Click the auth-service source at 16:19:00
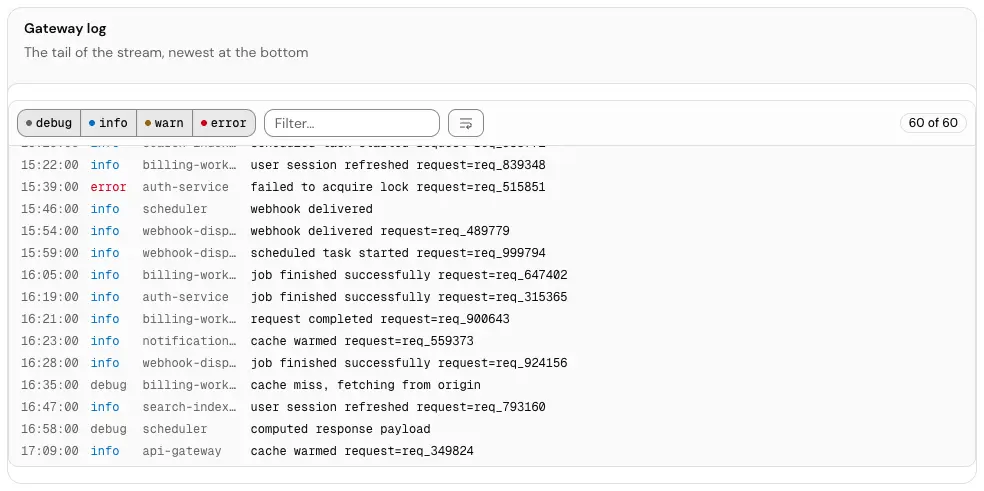 [185, 297]
